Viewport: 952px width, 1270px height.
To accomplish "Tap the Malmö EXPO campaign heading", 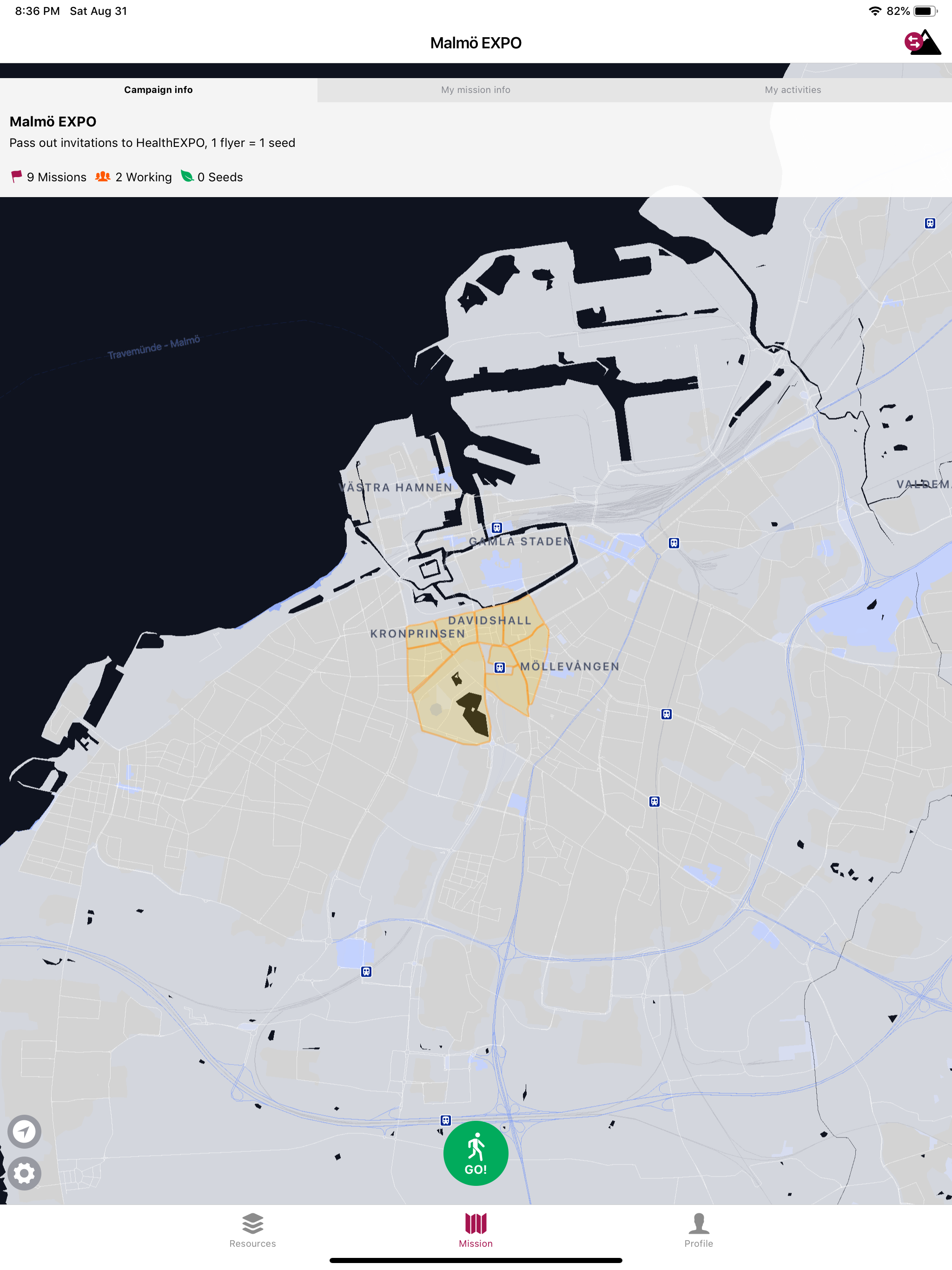I will (53, 122).
